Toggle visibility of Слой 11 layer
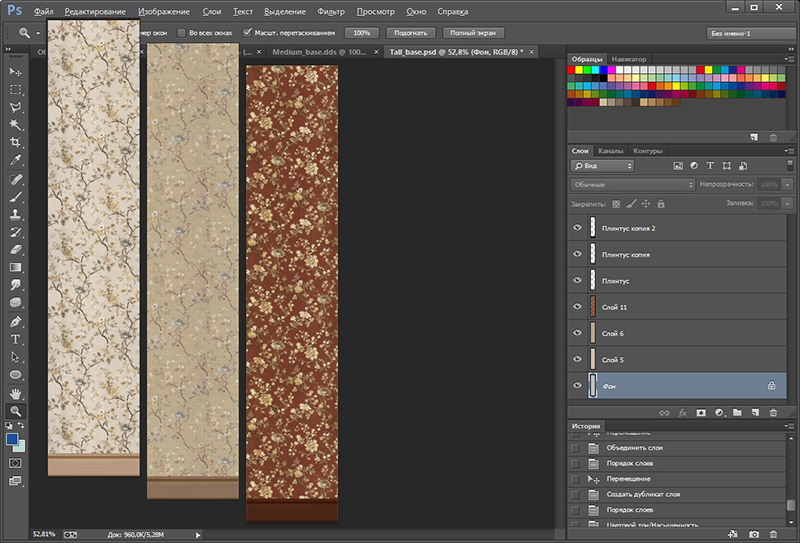This screenshot has height=543, width=800. (577, 306)
